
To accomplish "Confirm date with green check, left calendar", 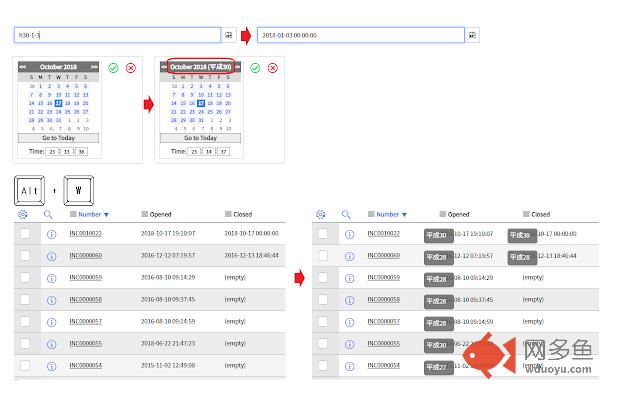I will 113,68.
